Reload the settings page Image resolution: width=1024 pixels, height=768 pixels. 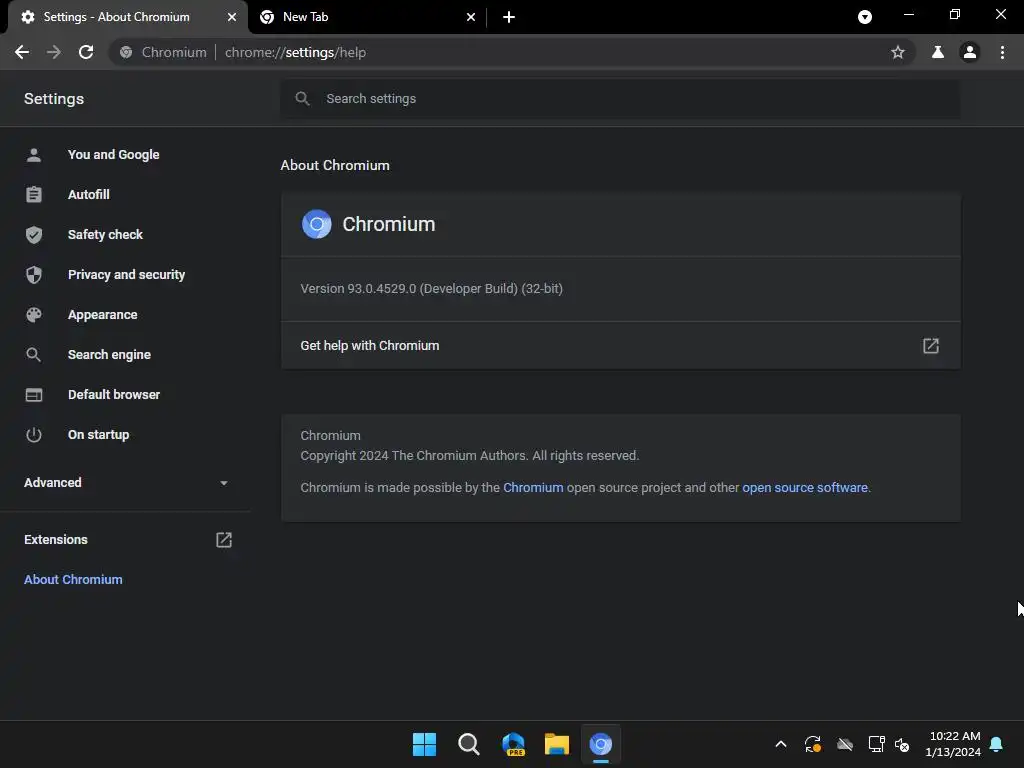tap(86, 52)
